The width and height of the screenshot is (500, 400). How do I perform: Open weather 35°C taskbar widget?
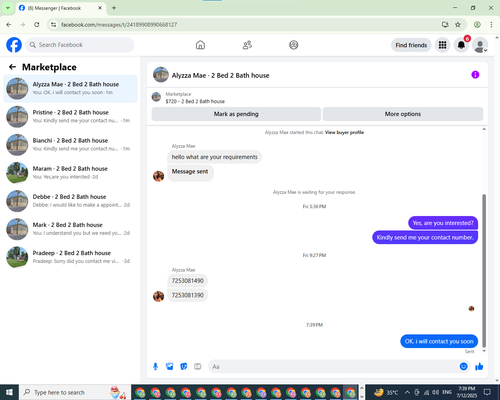(x=386, y=392)
